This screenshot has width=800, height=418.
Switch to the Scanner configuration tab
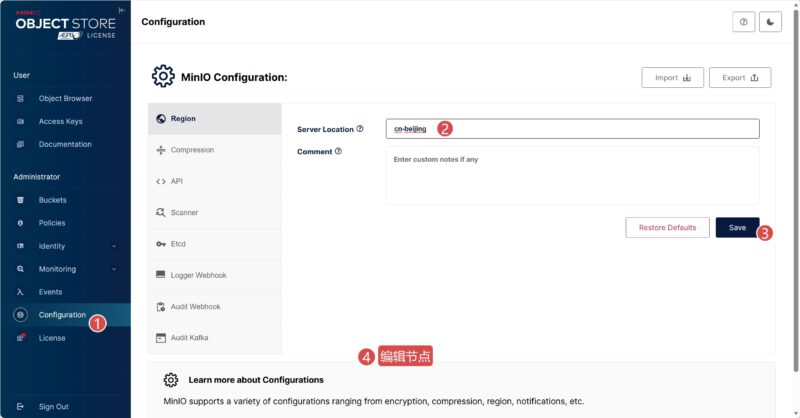click(x=215, y=212)
